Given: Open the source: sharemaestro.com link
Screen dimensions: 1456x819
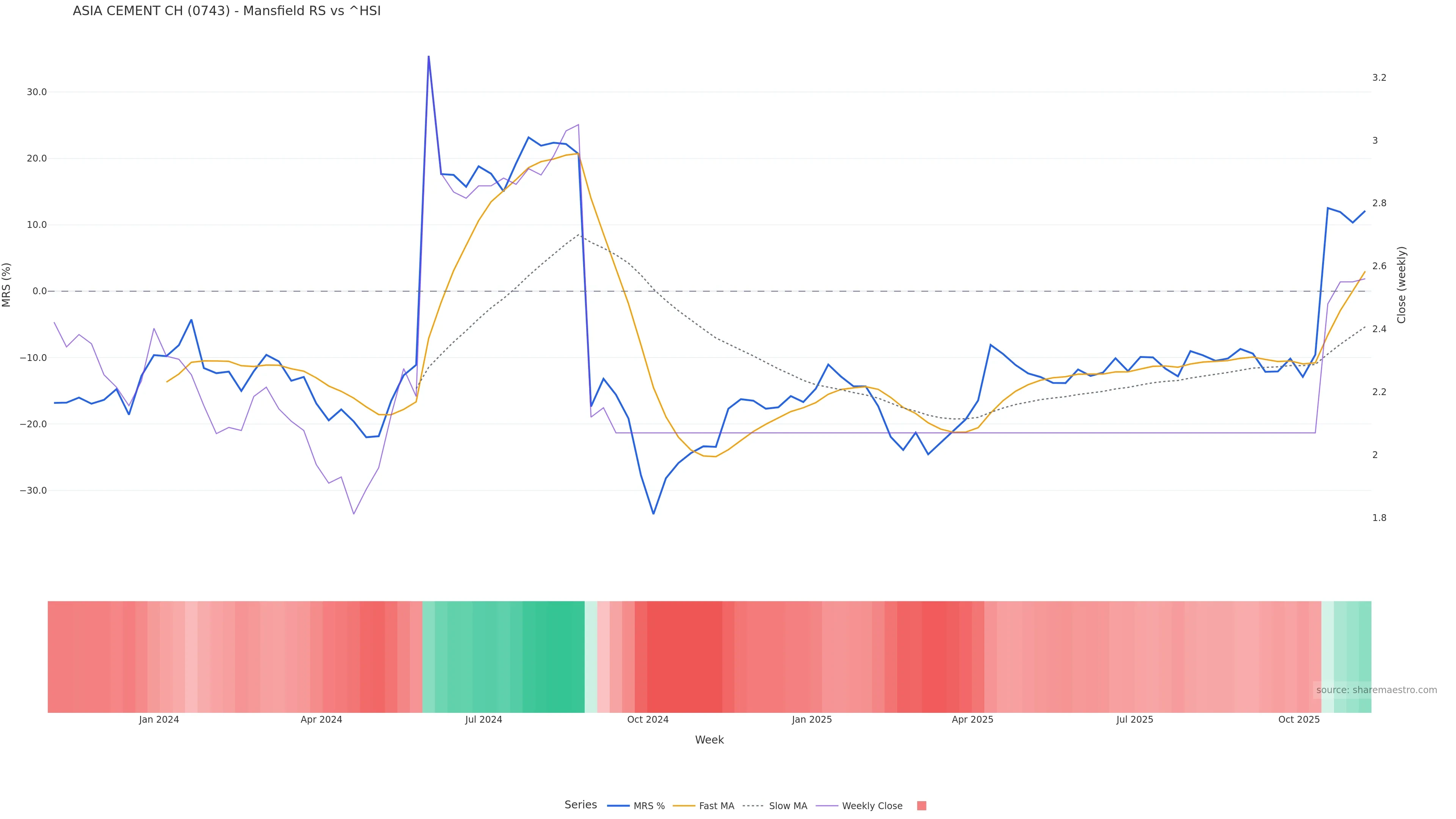Looking at the screenshot, I should 1376,690.
